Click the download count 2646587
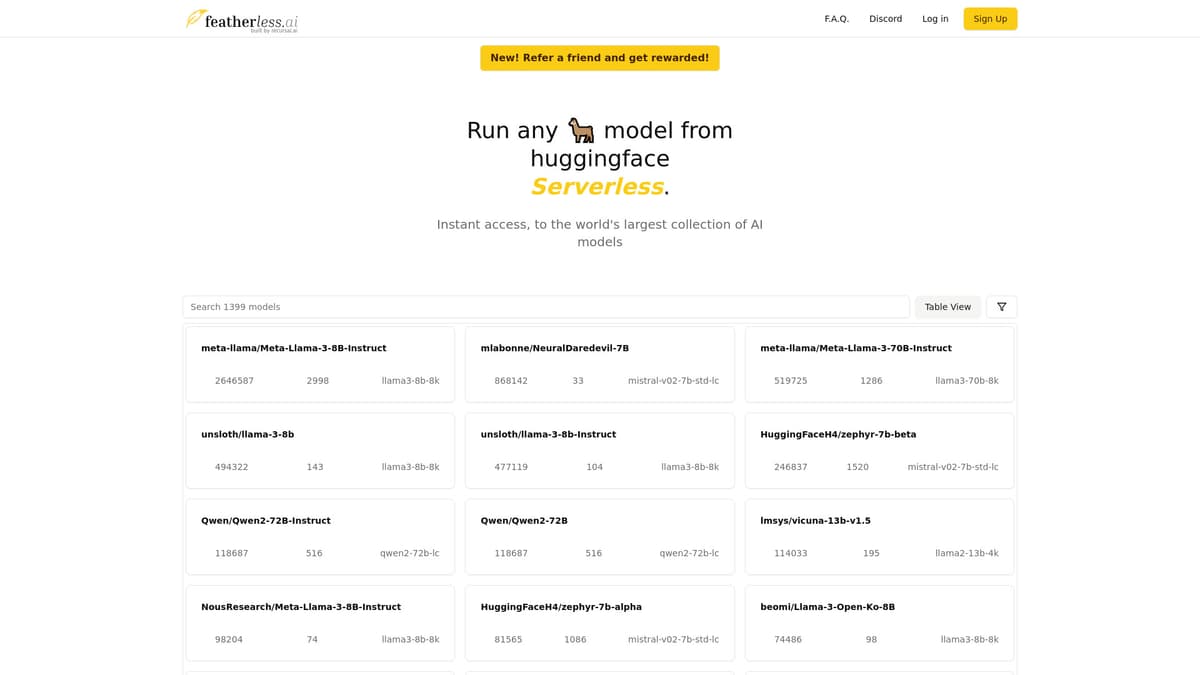Viewport: 1200px width, 675px height. tap(234, 381)
